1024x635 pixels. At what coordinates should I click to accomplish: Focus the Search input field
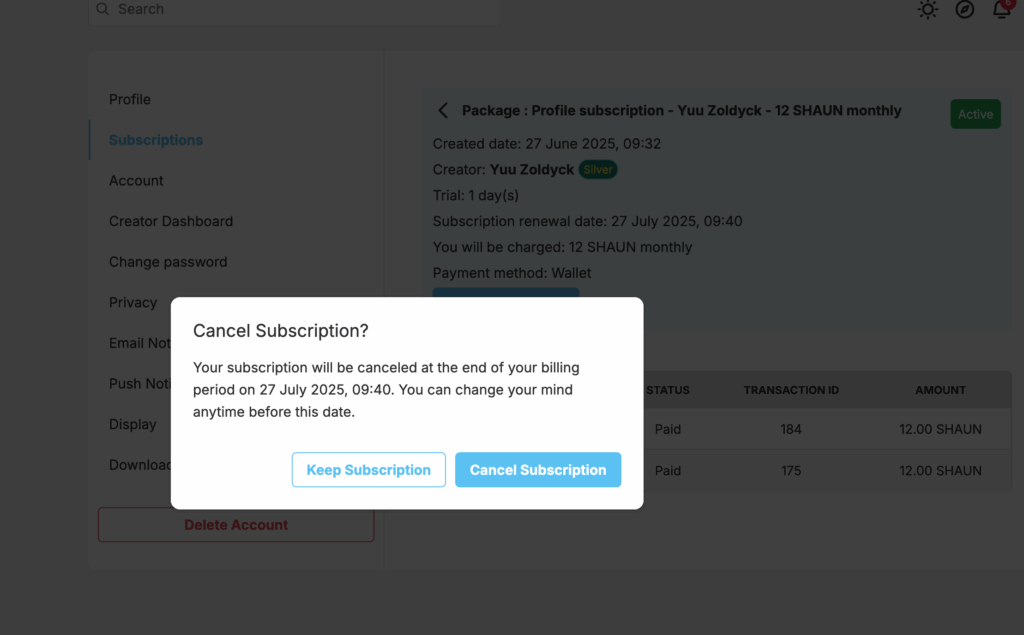295,9
